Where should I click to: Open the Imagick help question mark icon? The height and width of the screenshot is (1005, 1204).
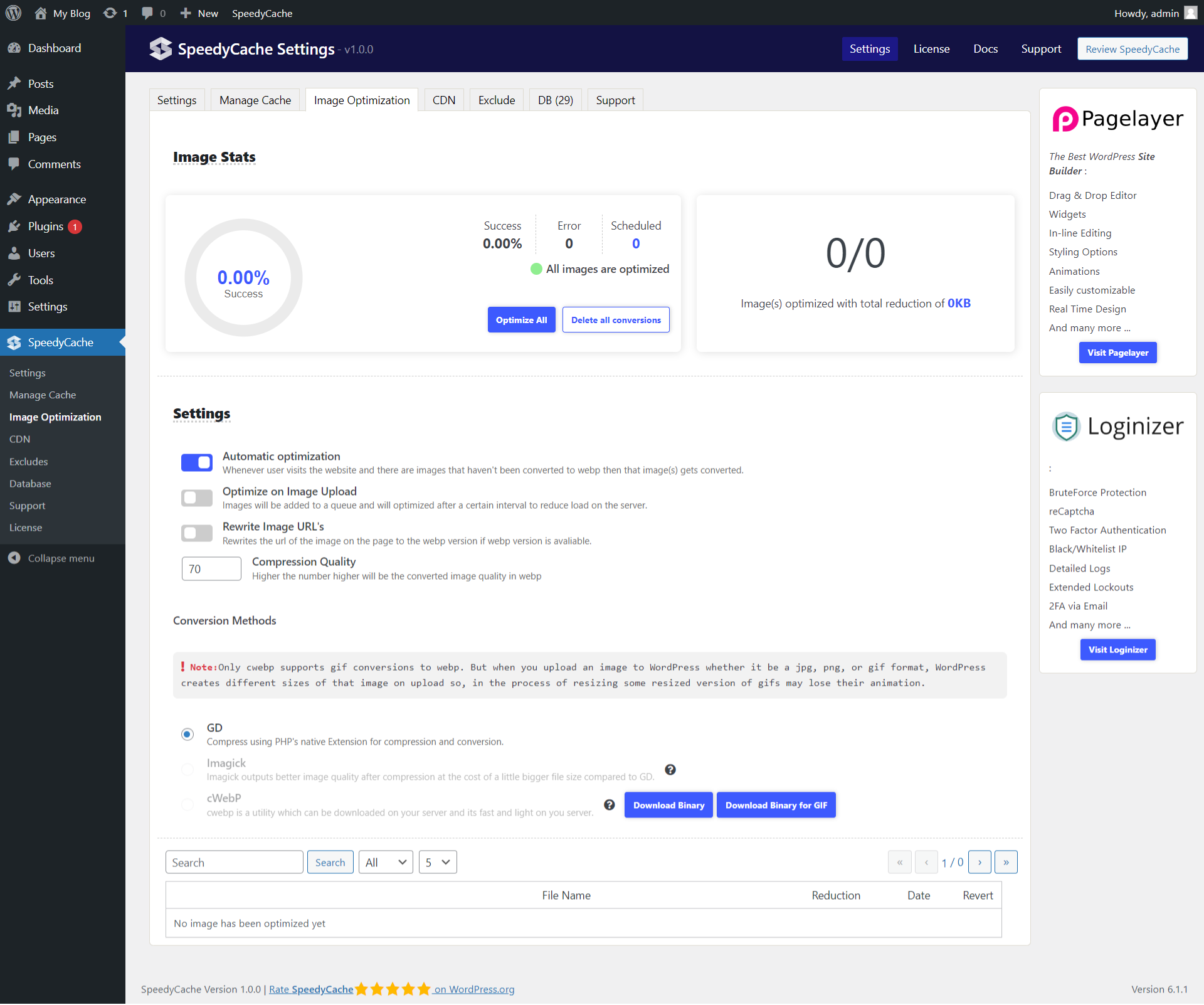pyautogui.click(x=670, y=770)
